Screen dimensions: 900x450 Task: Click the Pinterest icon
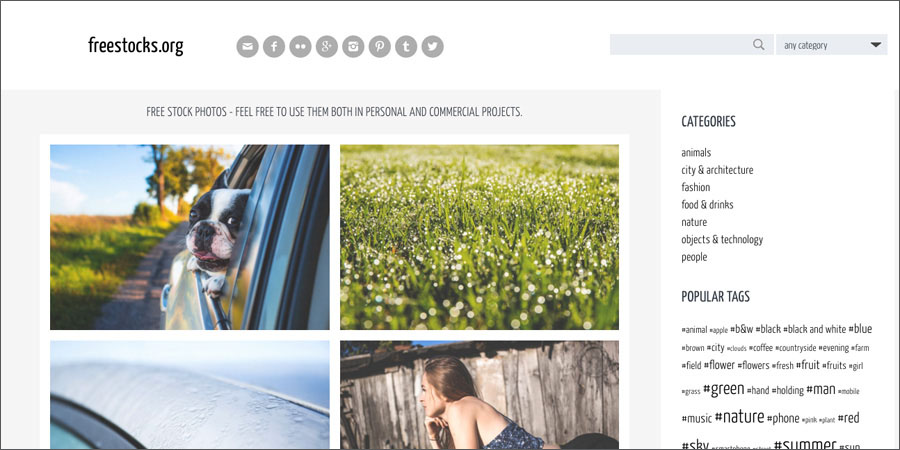379,46
